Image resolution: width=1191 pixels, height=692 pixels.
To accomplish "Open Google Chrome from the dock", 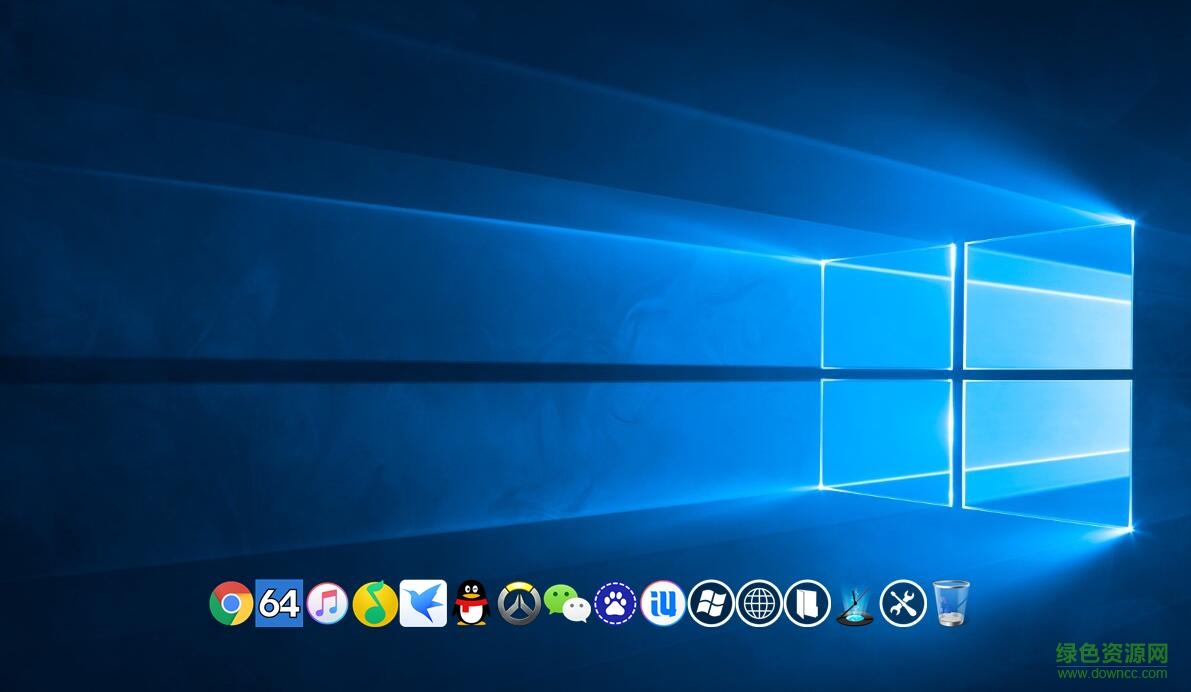I will point(231,604).
